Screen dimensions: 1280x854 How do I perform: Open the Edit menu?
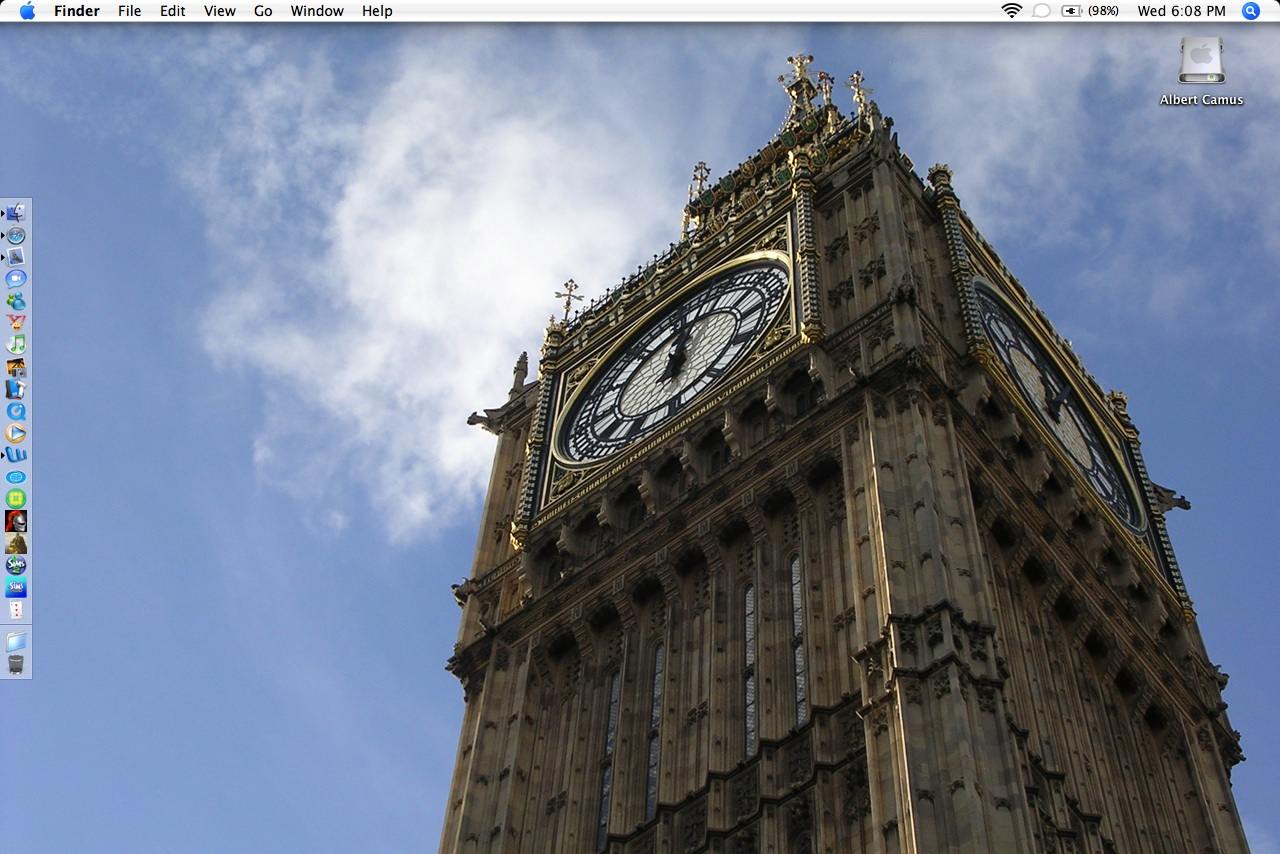pyautogui.click(x=173, y=11)
